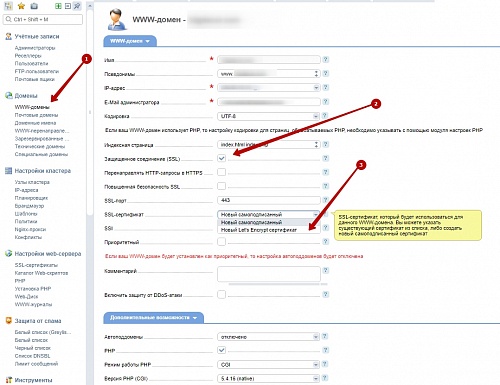Click the Учётные записи section icon

(x=9, y=37)
